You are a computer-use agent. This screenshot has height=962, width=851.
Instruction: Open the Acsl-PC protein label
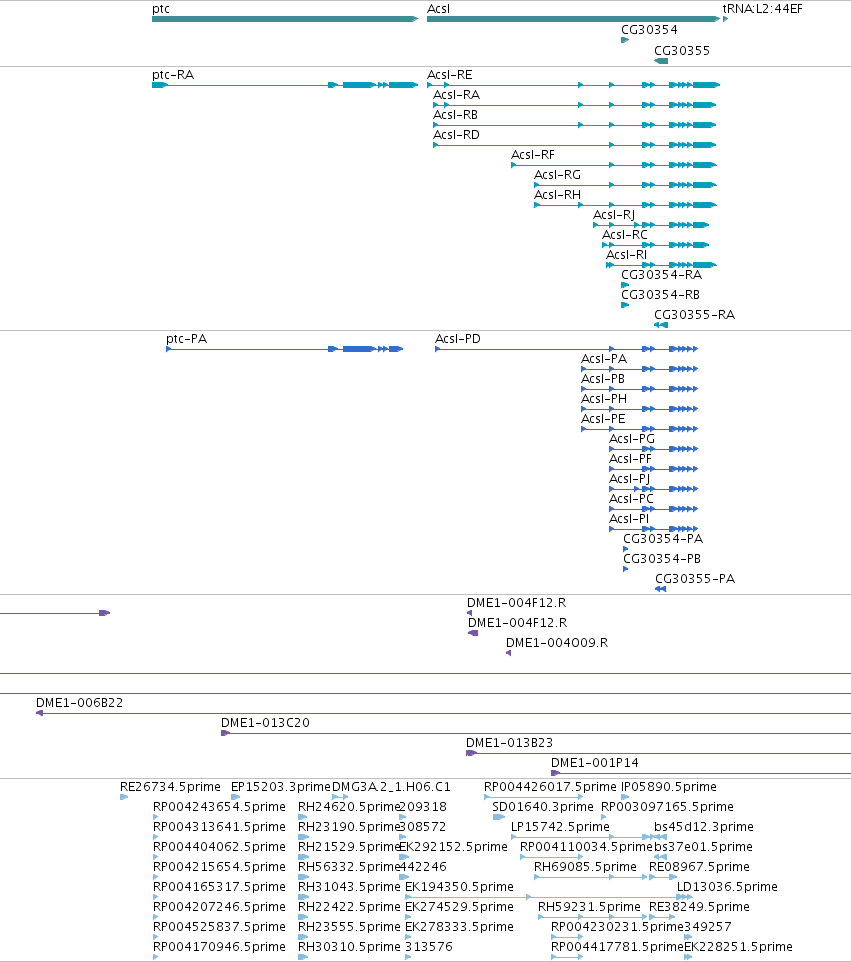pos(631,498)
